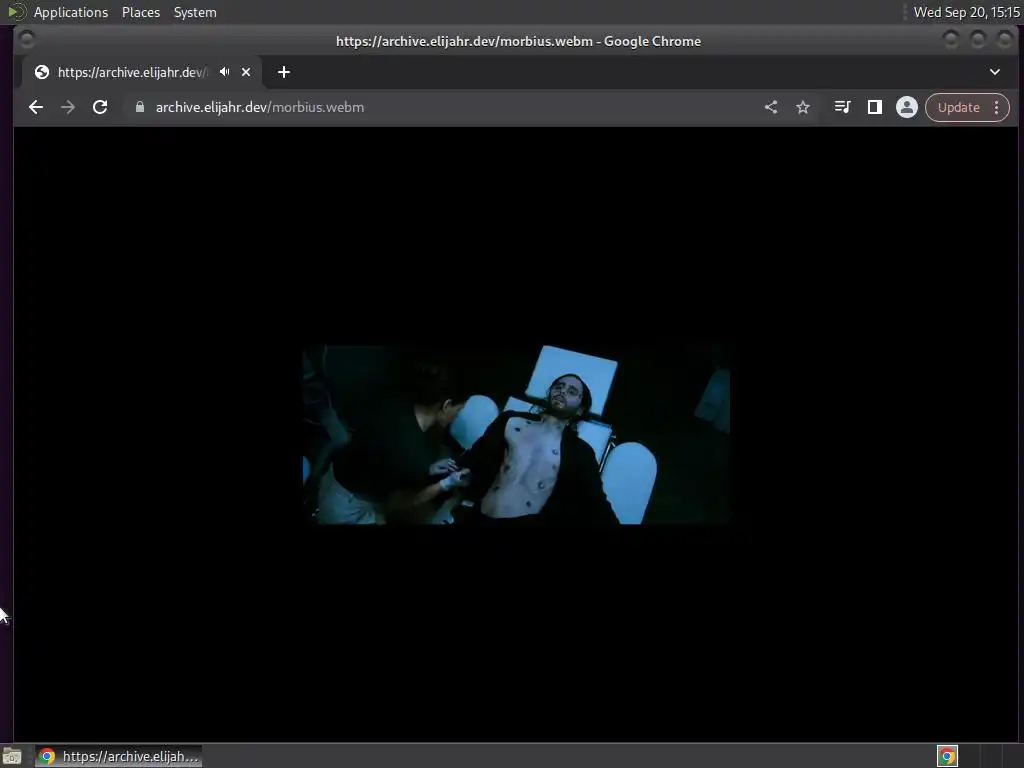Open the System menu
Screen dimensions: 1024x768
pyautogui.click(x=195, y=12)
